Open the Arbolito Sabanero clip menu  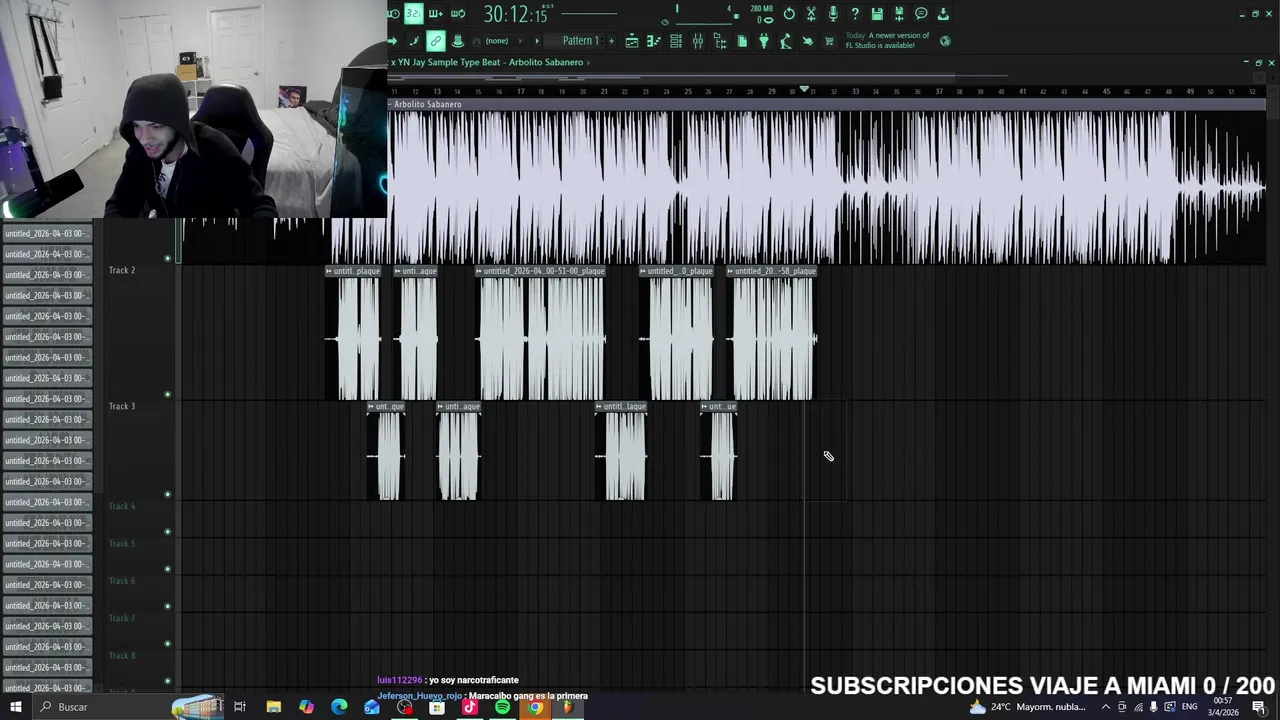pyautogui.click(x=427, y=104)
